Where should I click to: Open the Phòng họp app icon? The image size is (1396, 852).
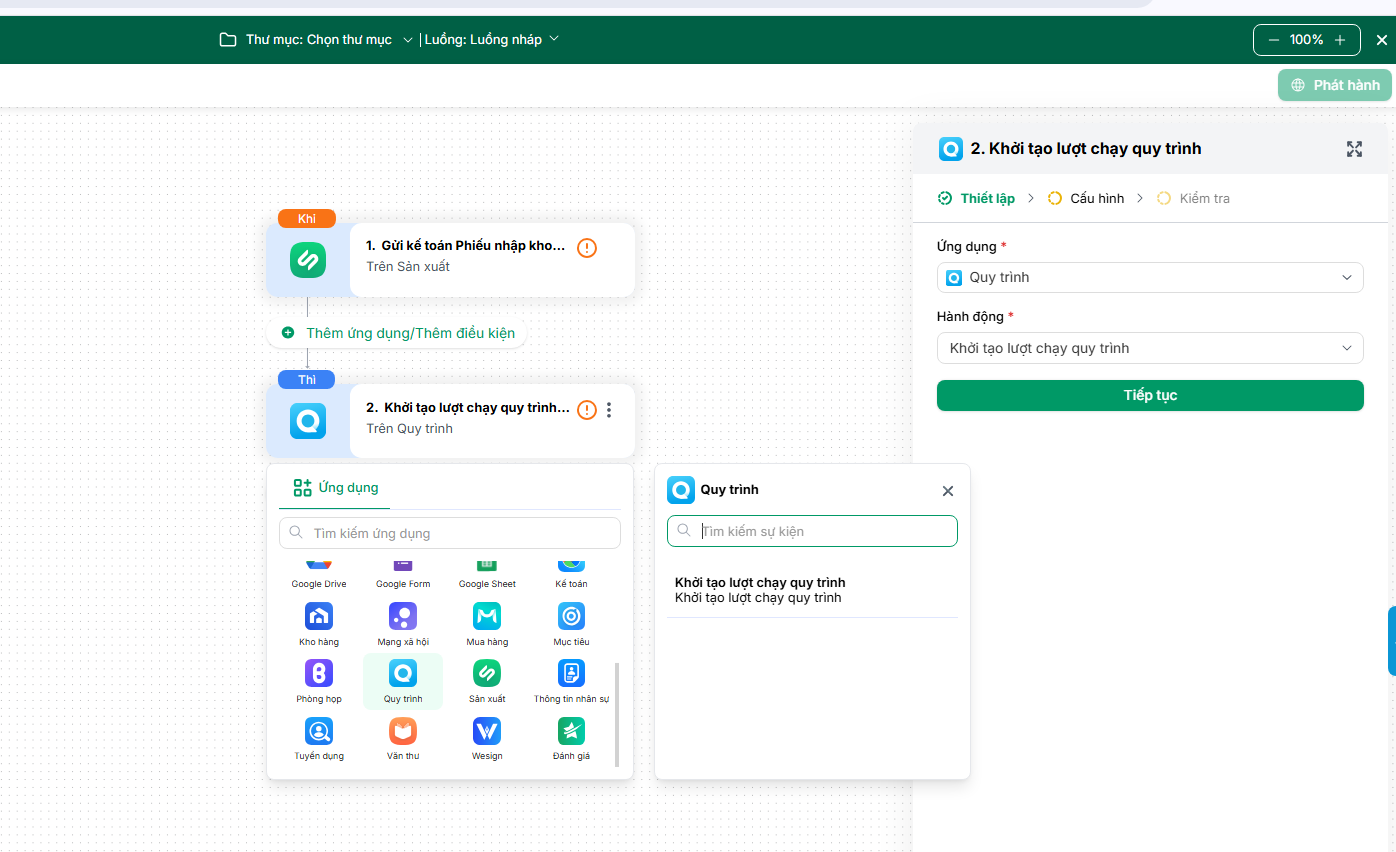[319, 673]
